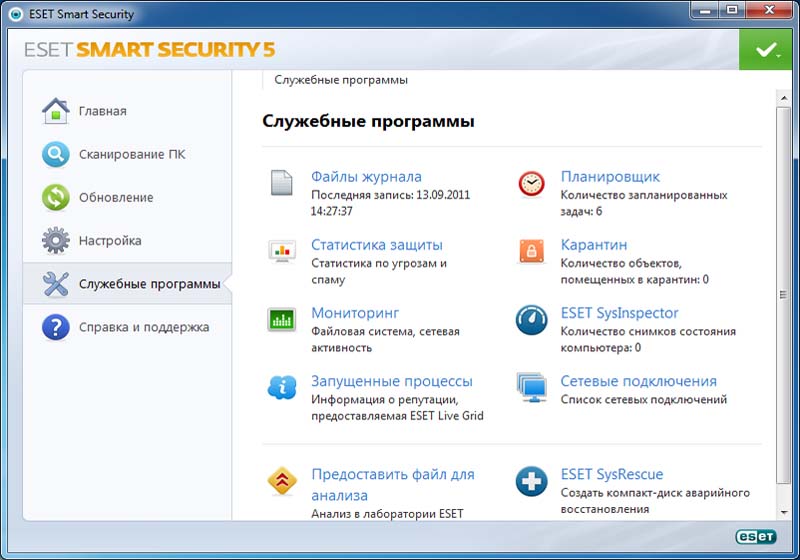This screenshot has height=560, width=800.
Task: Click the text 'Статистика по угрозам и спаму'
Action: click(379, 271)
